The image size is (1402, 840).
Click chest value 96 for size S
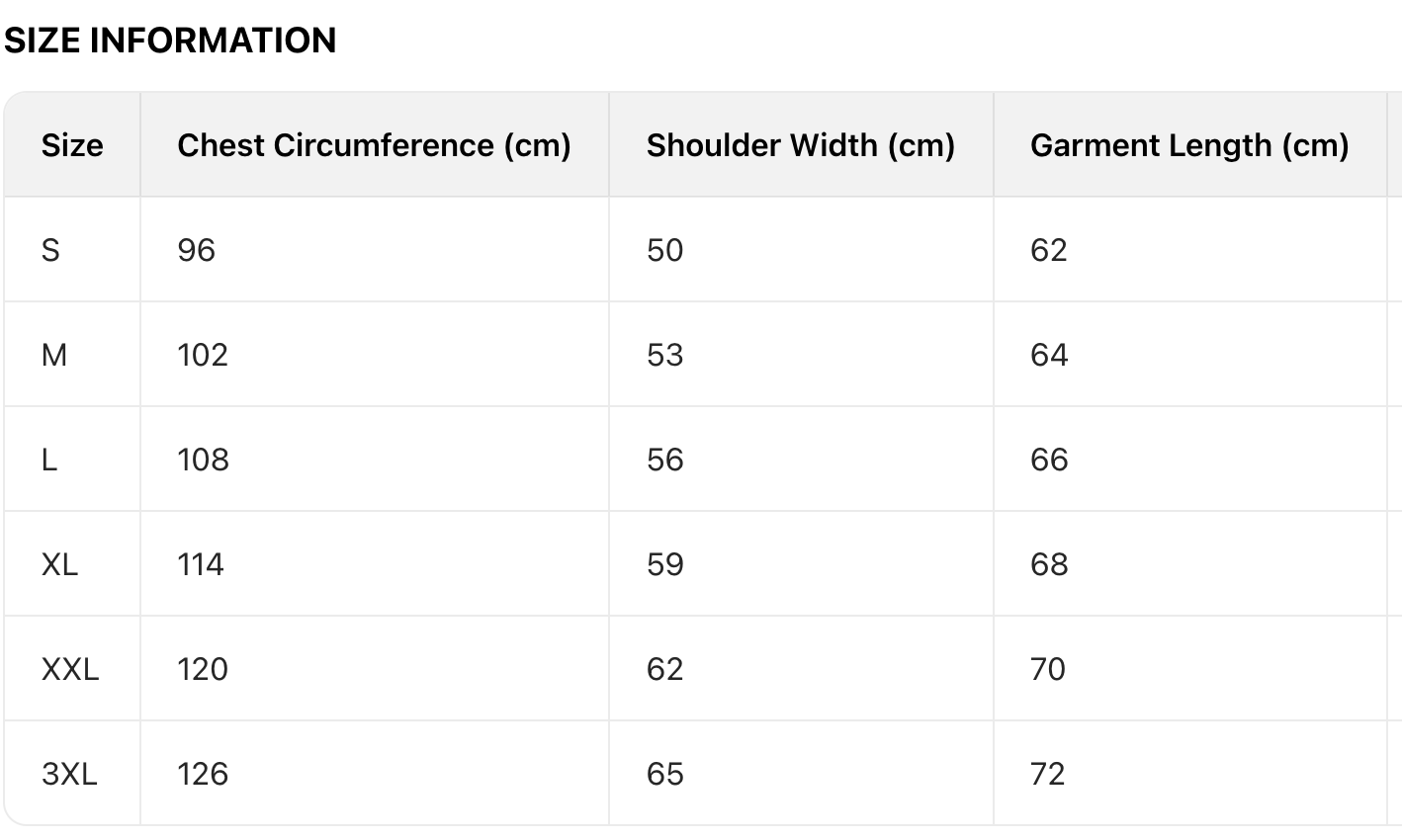point(196,250)
